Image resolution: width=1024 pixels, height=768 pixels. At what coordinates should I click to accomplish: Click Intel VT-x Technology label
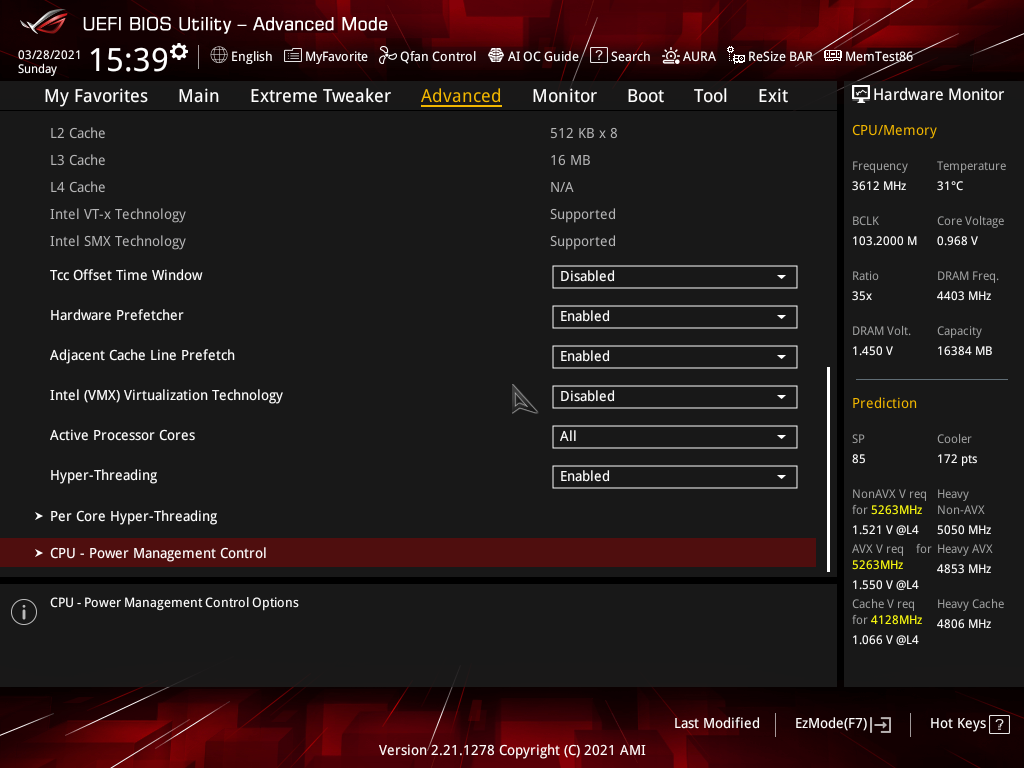[118, 214]
